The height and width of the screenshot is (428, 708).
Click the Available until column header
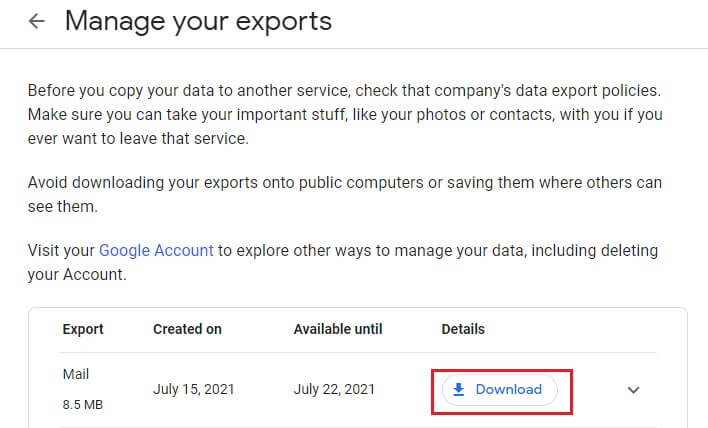point(339,329)
